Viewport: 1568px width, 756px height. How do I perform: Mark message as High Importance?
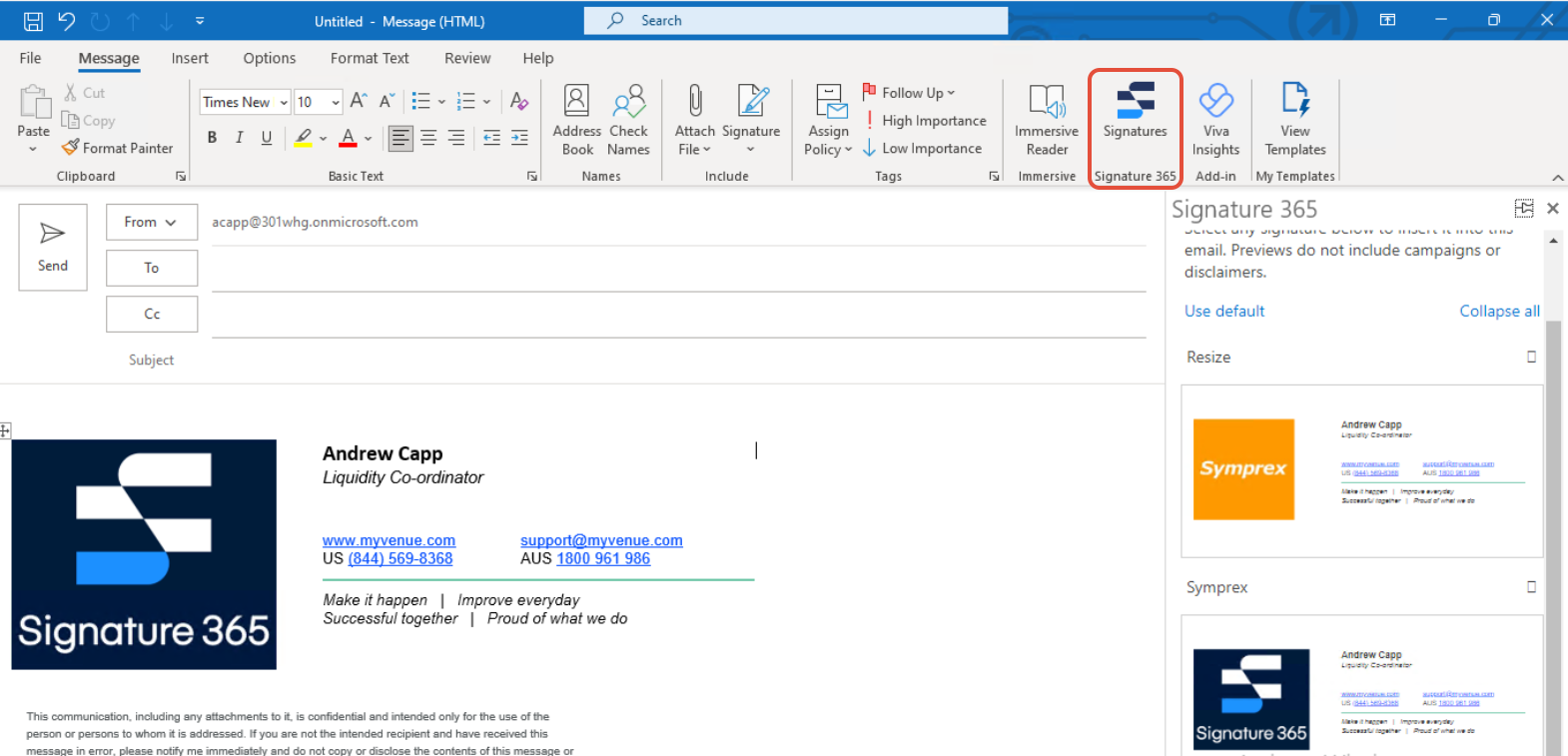tap(924, 121)
